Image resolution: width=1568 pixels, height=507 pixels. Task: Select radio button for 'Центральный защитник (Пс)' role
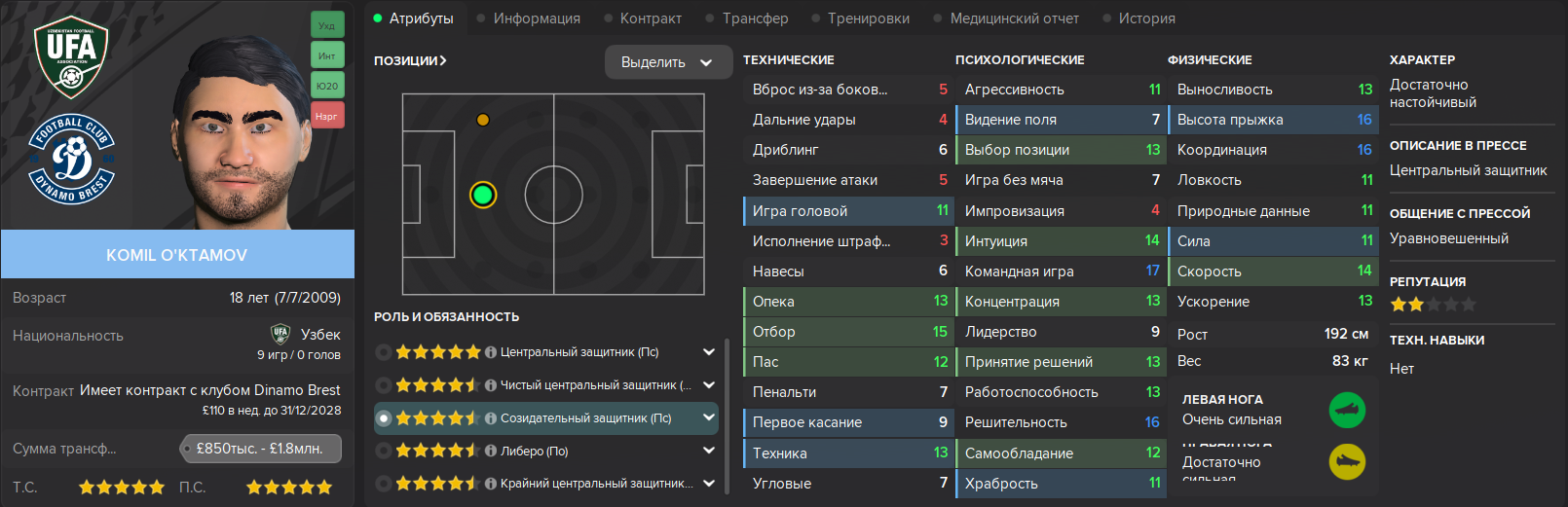tap(384, 352)
